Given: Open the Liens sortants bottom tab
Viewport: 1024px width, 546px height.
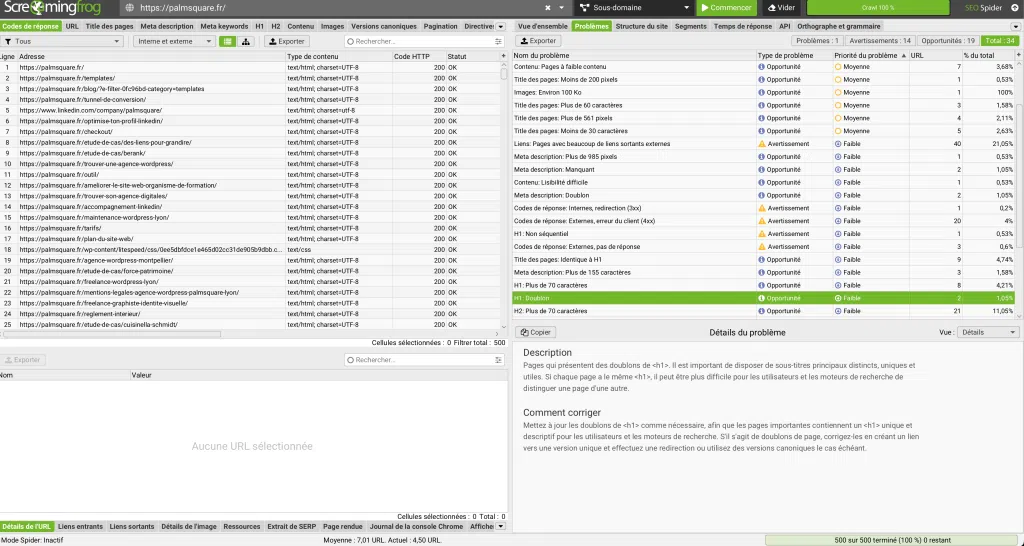Looking at the screenshot, I should (132, 526).
